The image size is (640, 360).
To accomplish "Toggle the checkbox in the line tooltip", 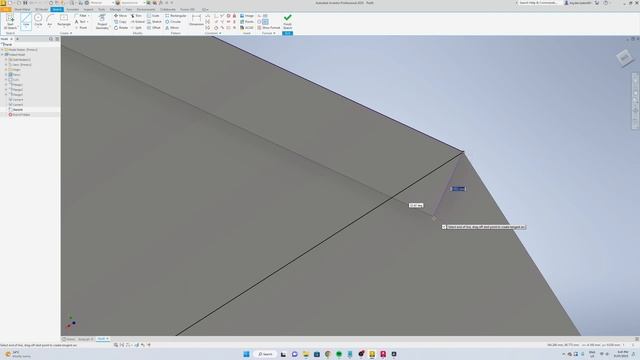I will click(444, 227).
